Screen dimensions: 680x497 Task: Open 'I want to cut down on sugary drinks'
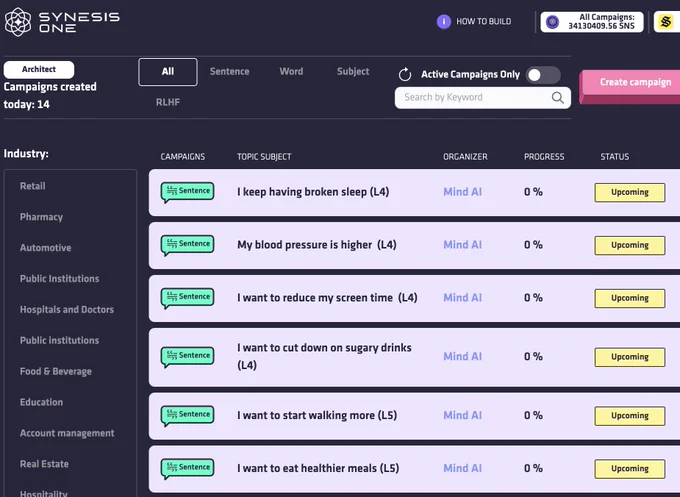tap(324, 356)
